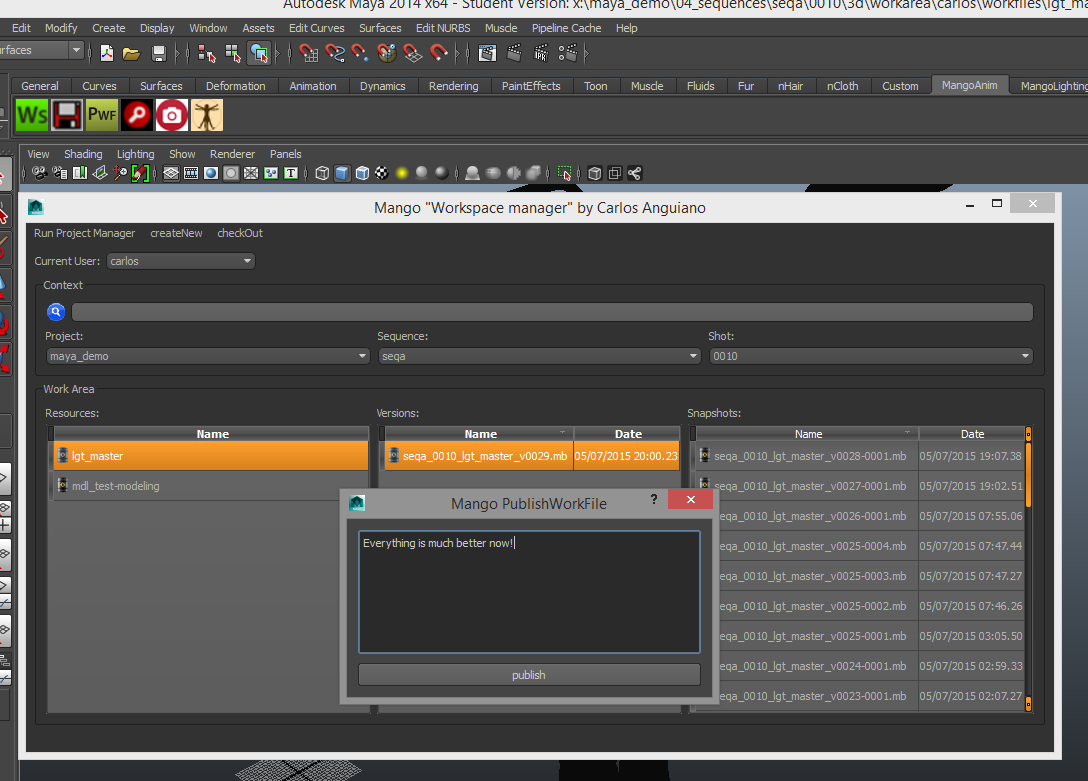Render the current frame clapperboard icon
Viewport: 1088px width, 781px height.
(x=514, y=53)
